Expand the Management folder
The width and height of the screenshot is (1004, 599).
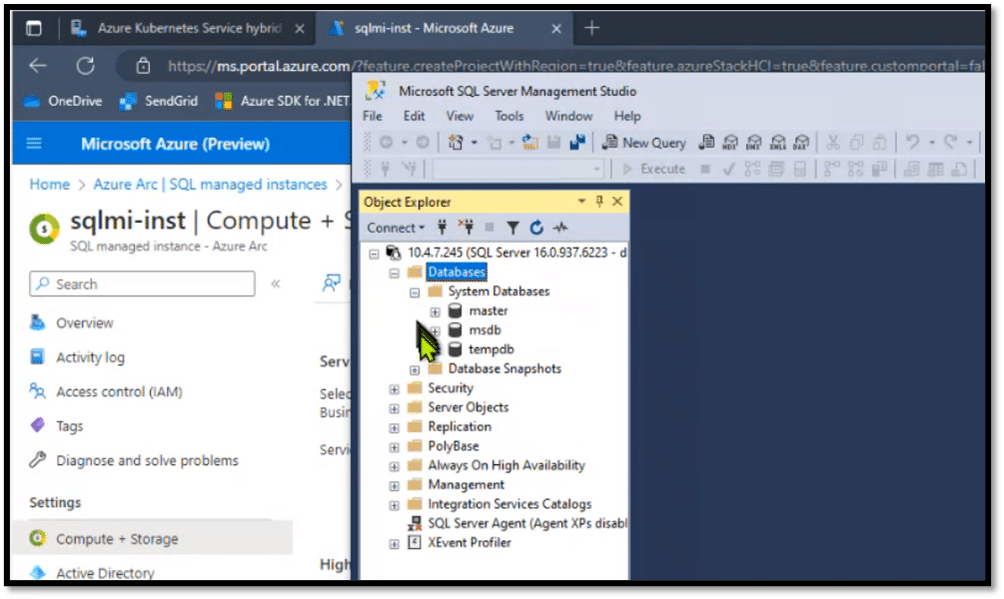click(x=394, y=486)
